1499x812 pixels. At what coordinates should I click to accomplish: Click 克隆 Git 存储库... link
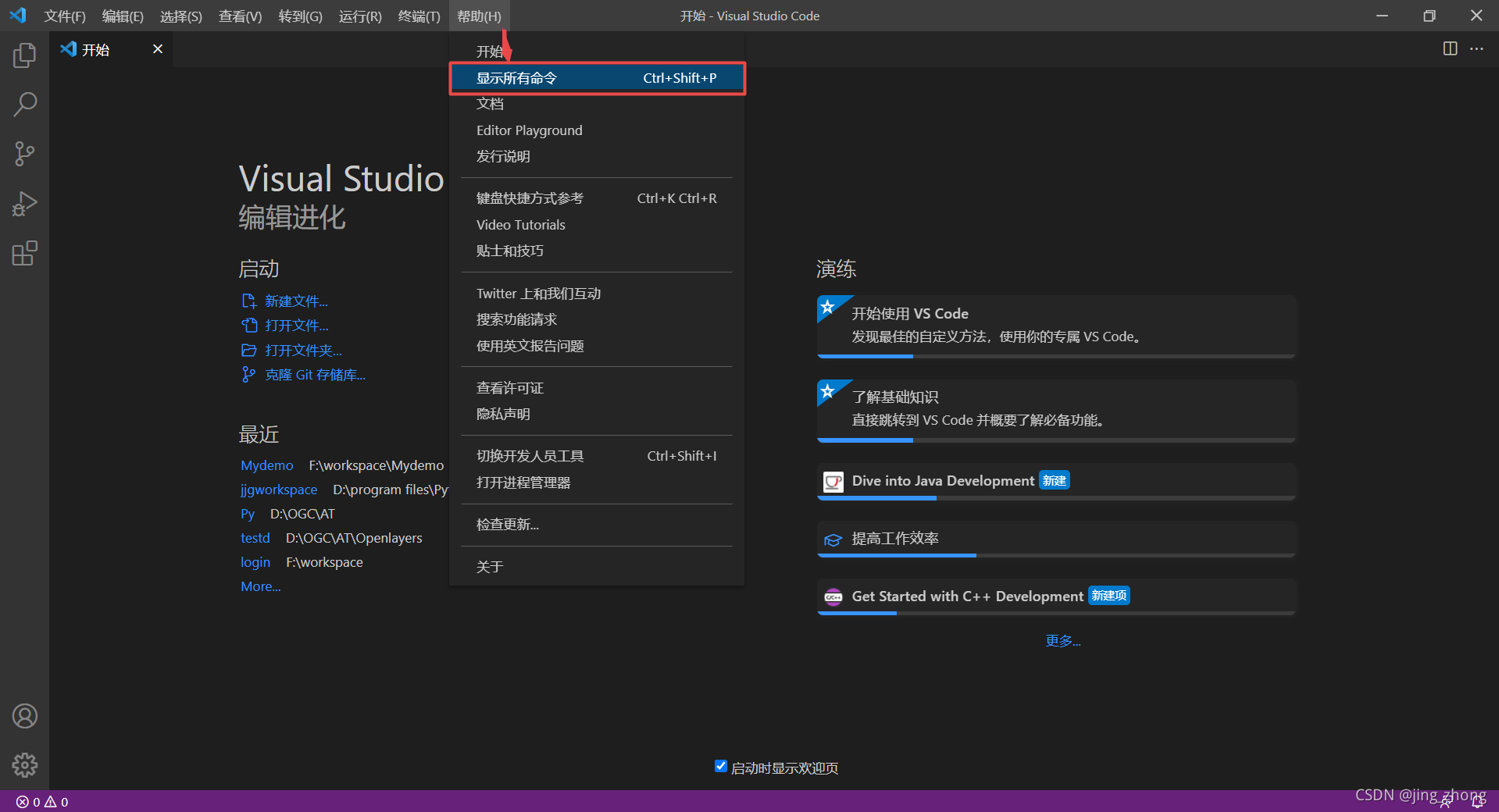pyautogui.click(x=315, y=375)
